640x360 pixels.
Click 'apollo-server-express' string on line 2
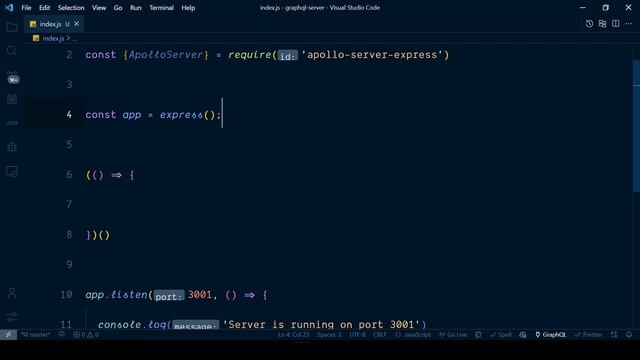[x=373, y=55]
